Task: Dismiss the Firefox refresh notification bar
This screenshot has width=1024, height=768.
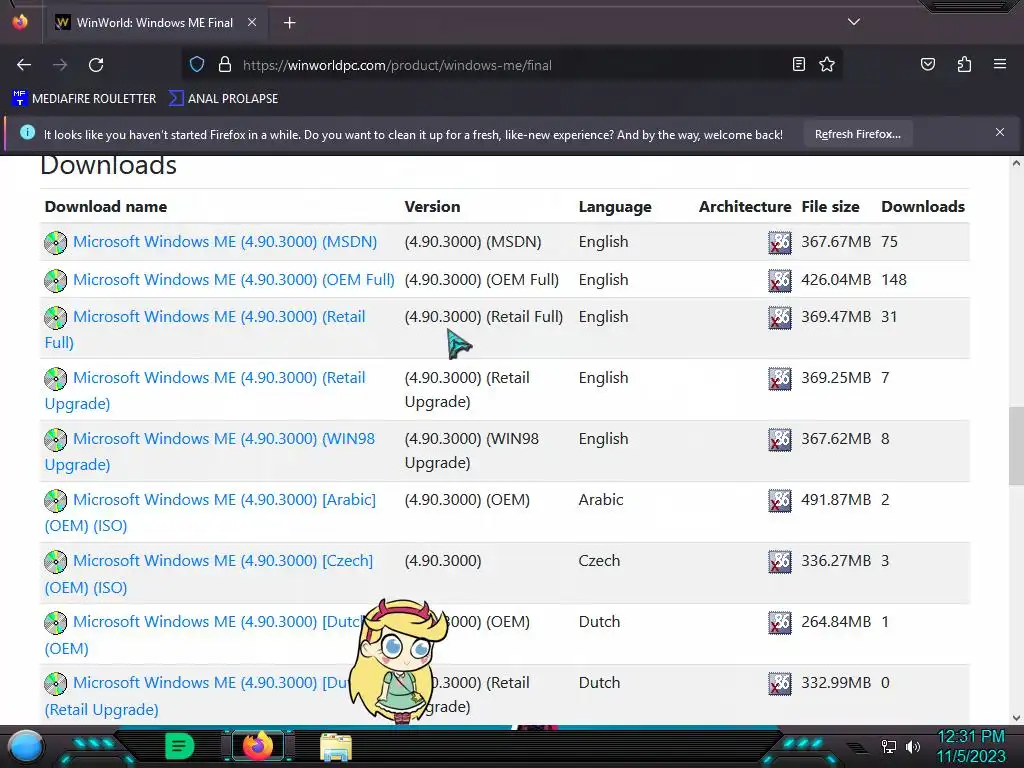Action: [x=1000, y=132]
